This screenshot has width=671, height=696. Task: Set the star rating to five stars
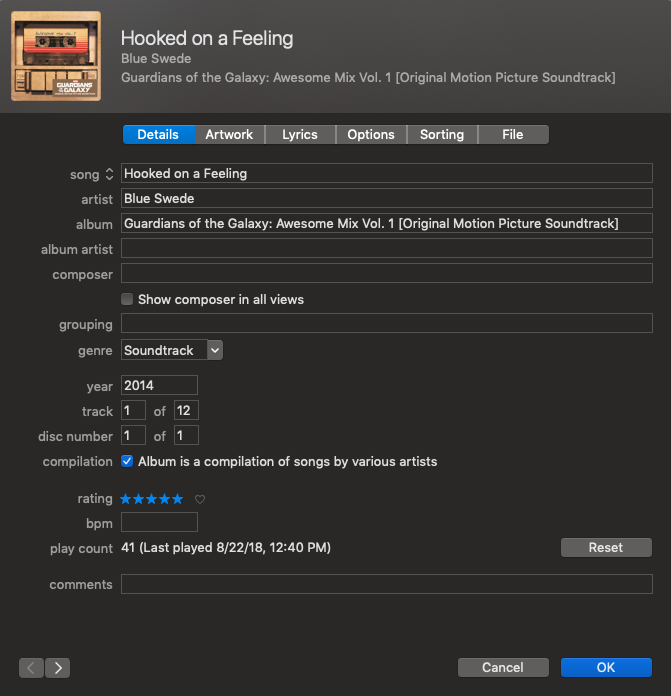pyautogui.click(x=178, y=499)
